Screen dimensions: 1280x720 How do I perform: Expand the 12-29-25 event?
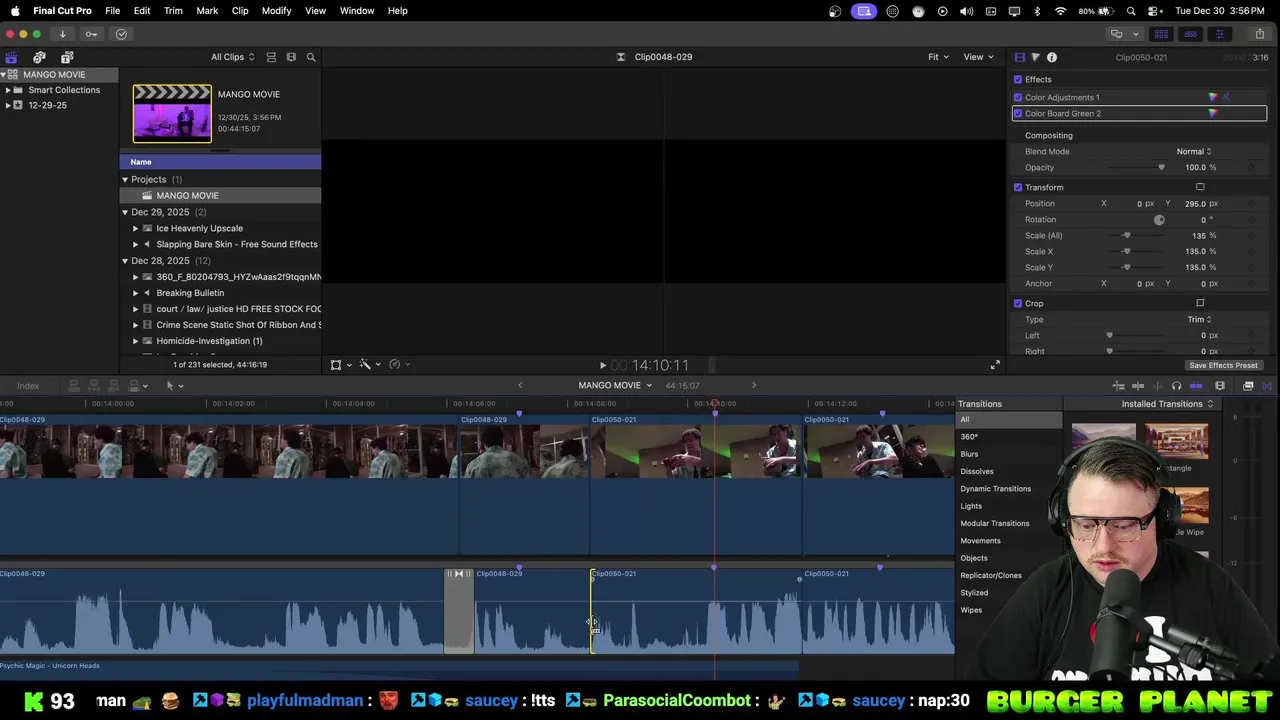[8, 105]
